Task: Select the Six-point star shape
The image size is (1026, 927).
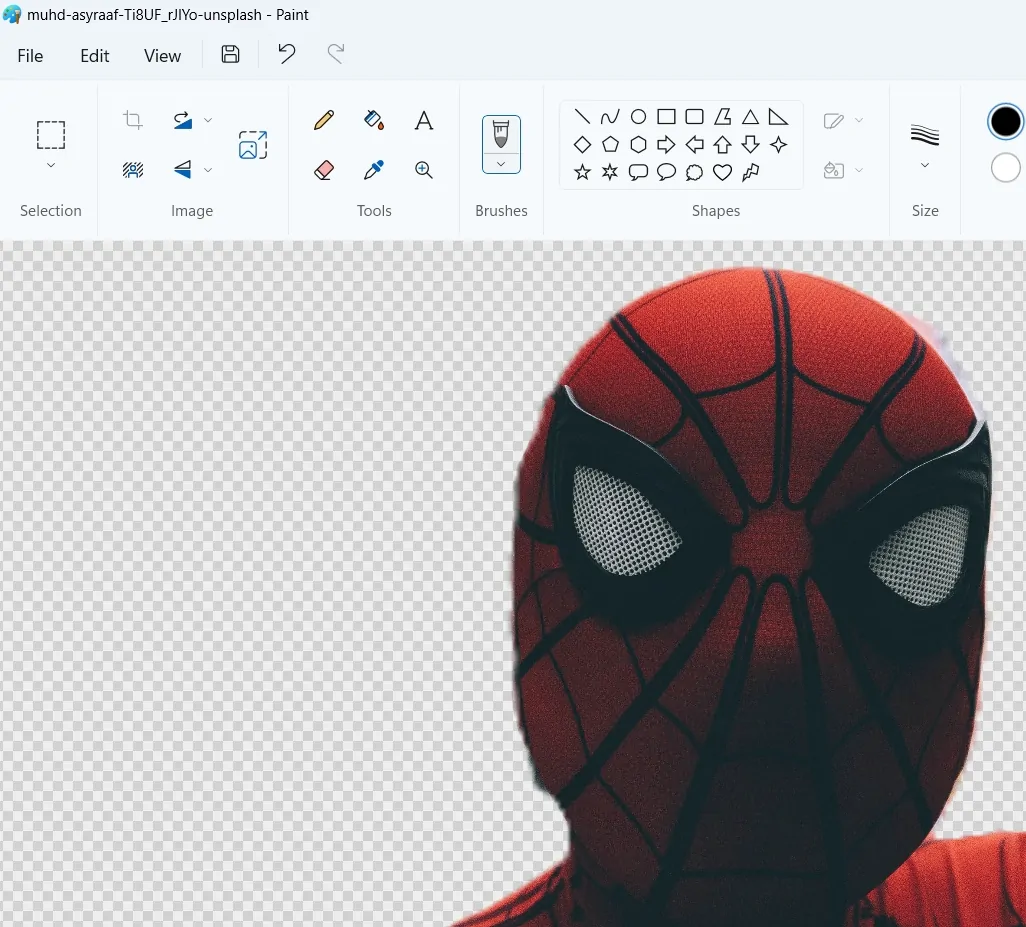Action: tap(610, 172)
